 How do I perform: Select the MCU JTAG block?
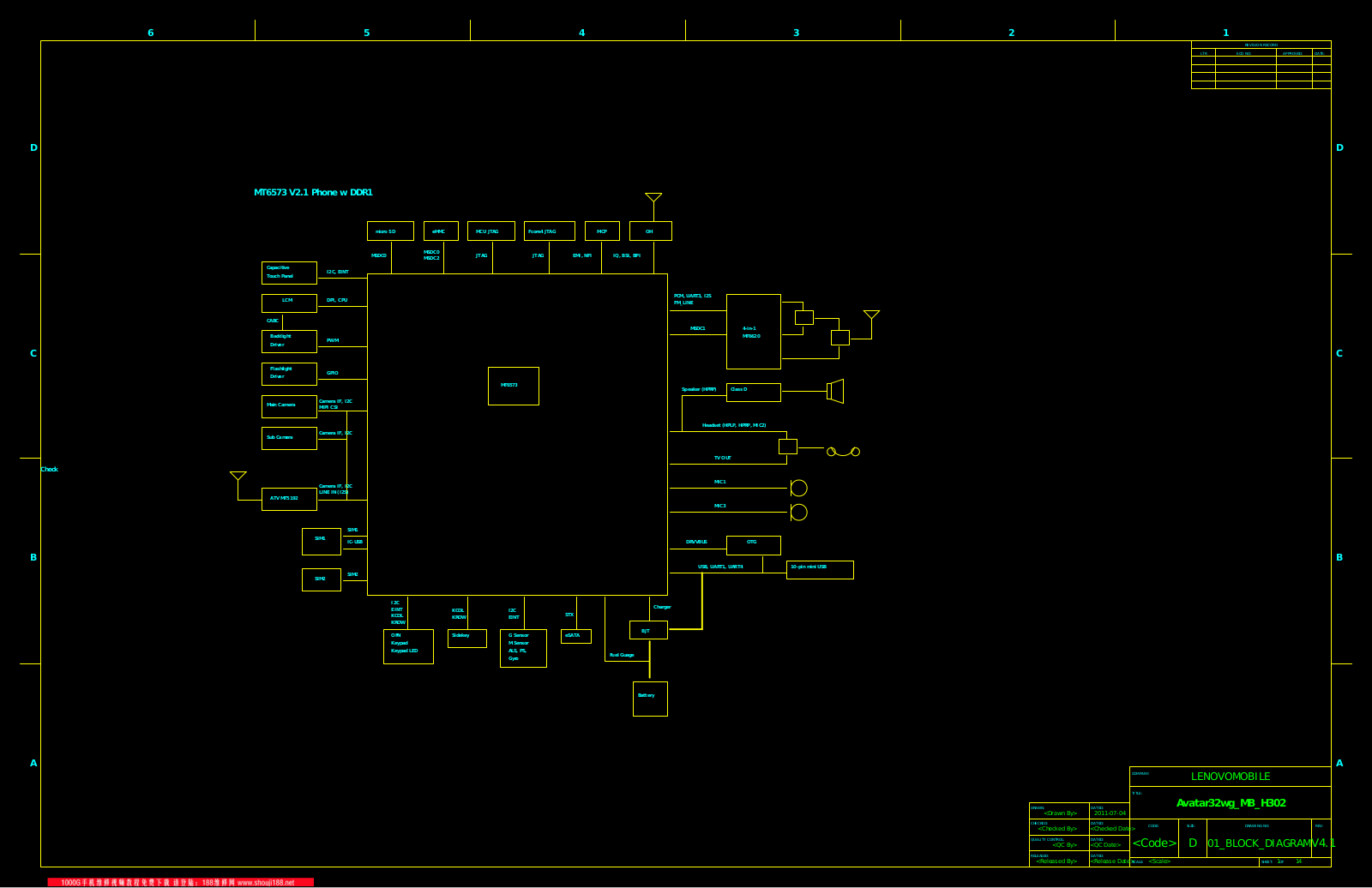491,231
